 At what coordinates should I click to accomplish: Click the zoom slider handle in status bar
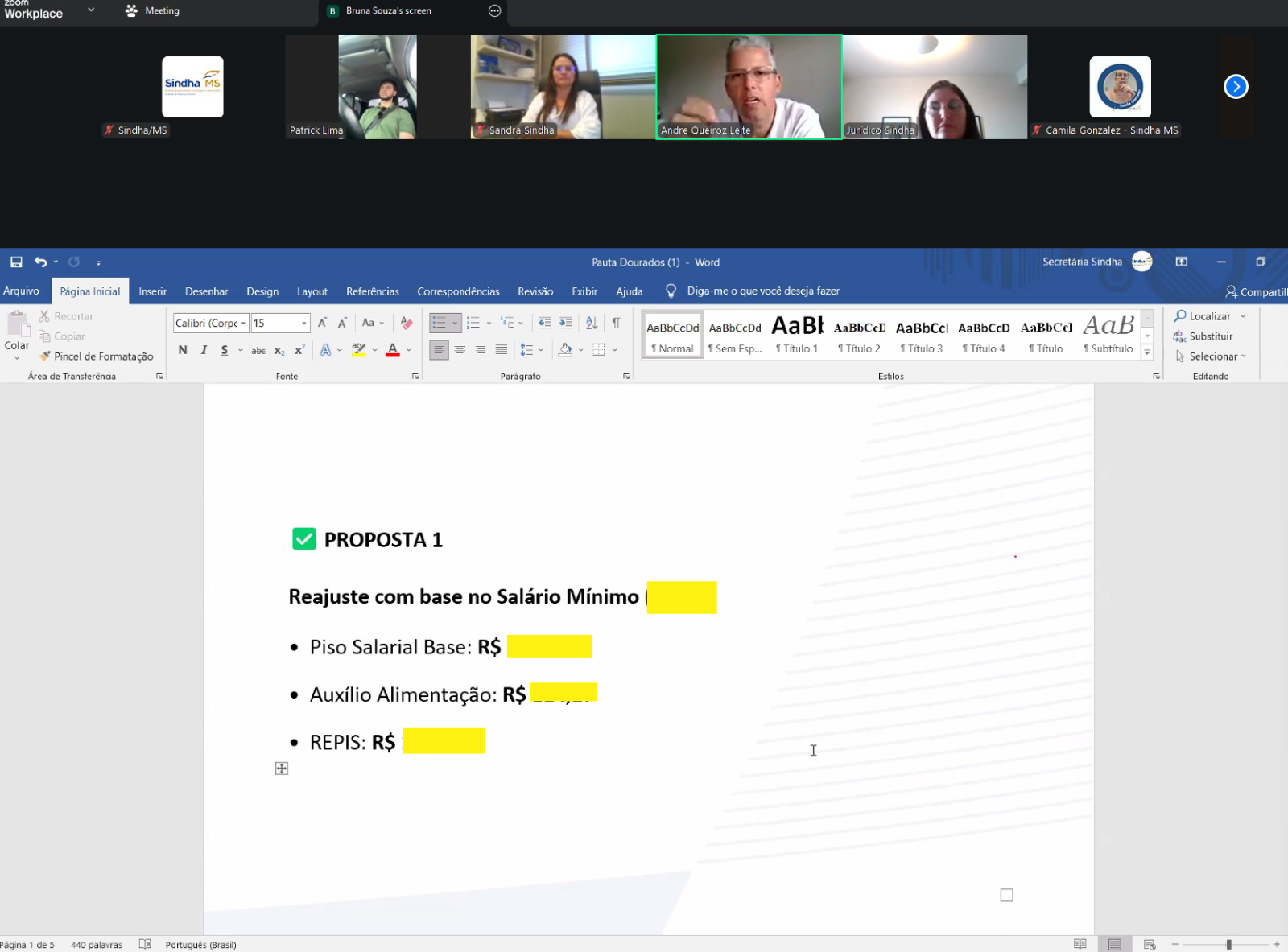pos(1228,944)
